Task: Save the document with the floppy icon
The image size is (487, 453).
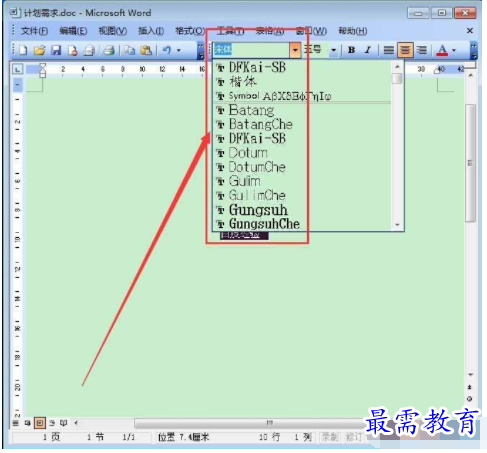Action: [56, 50]
